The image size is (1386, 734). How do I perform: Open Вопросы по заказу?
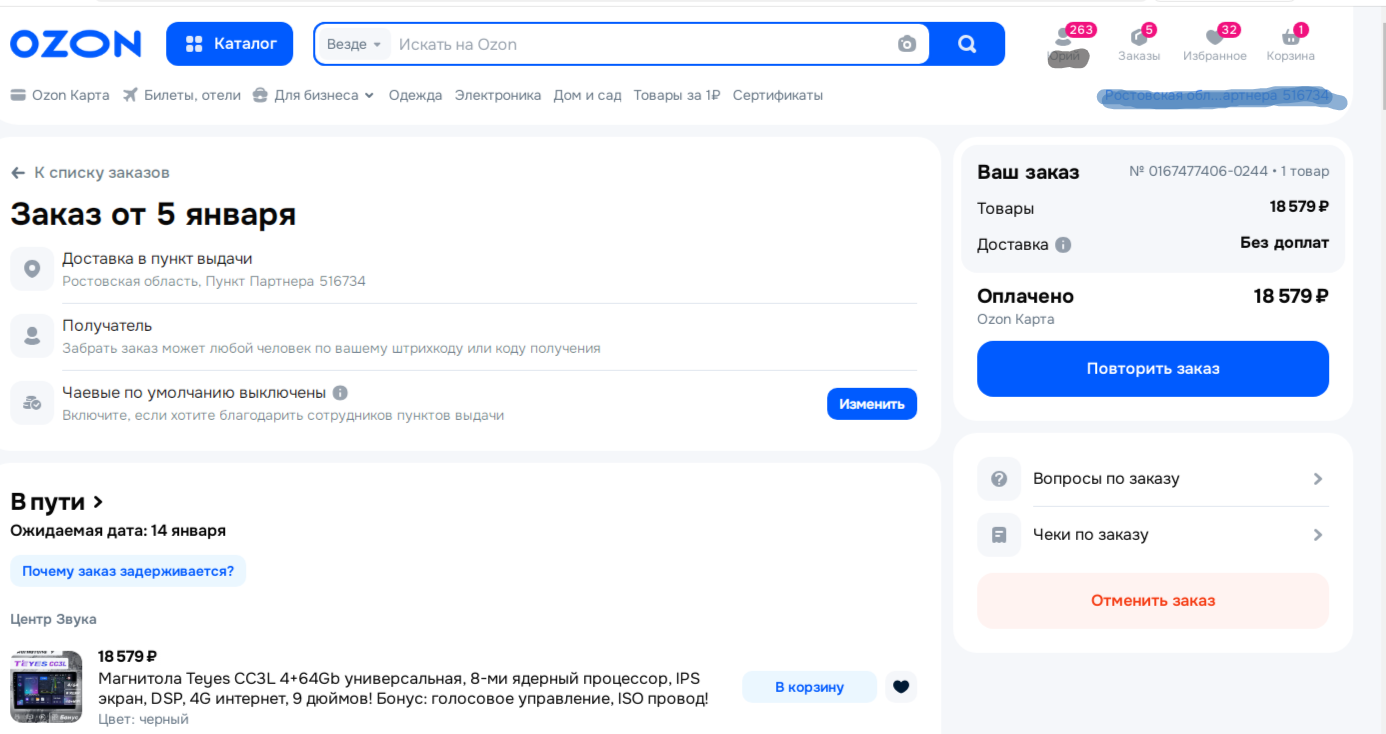(1153, 479)
